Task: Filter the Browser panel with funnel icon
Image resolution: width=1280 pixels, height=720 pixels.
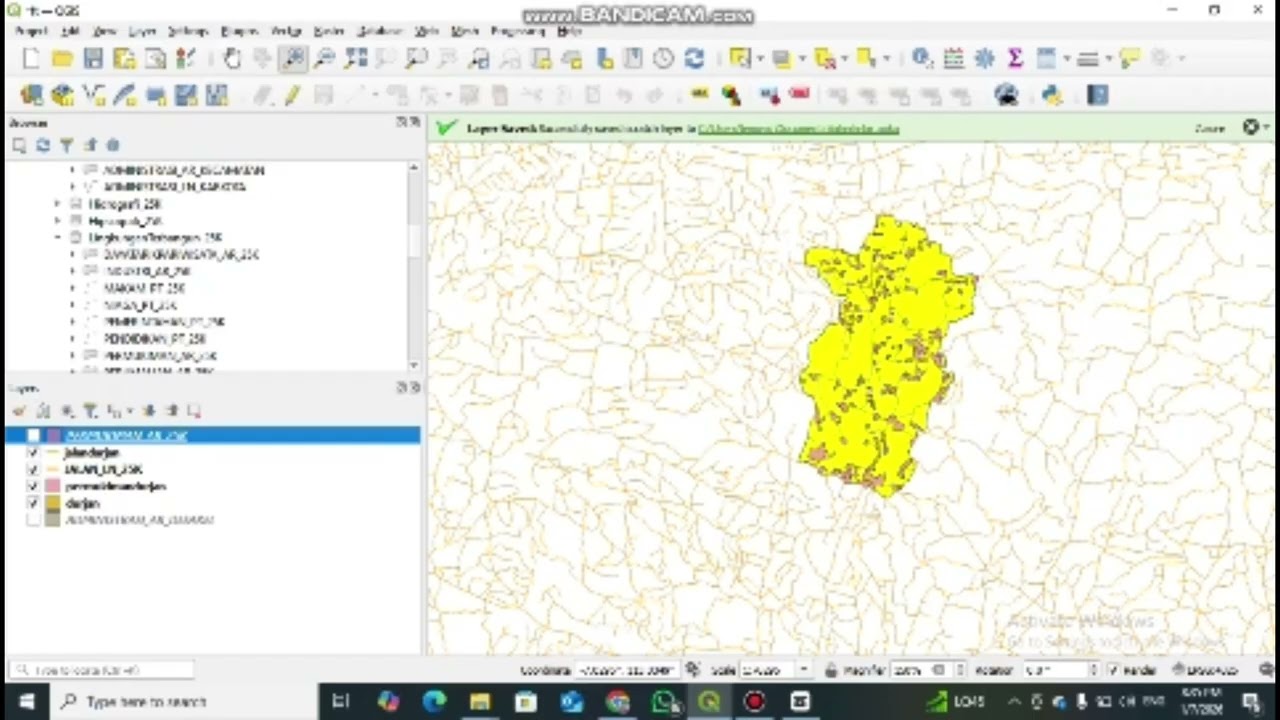Action: click(66, 146)
